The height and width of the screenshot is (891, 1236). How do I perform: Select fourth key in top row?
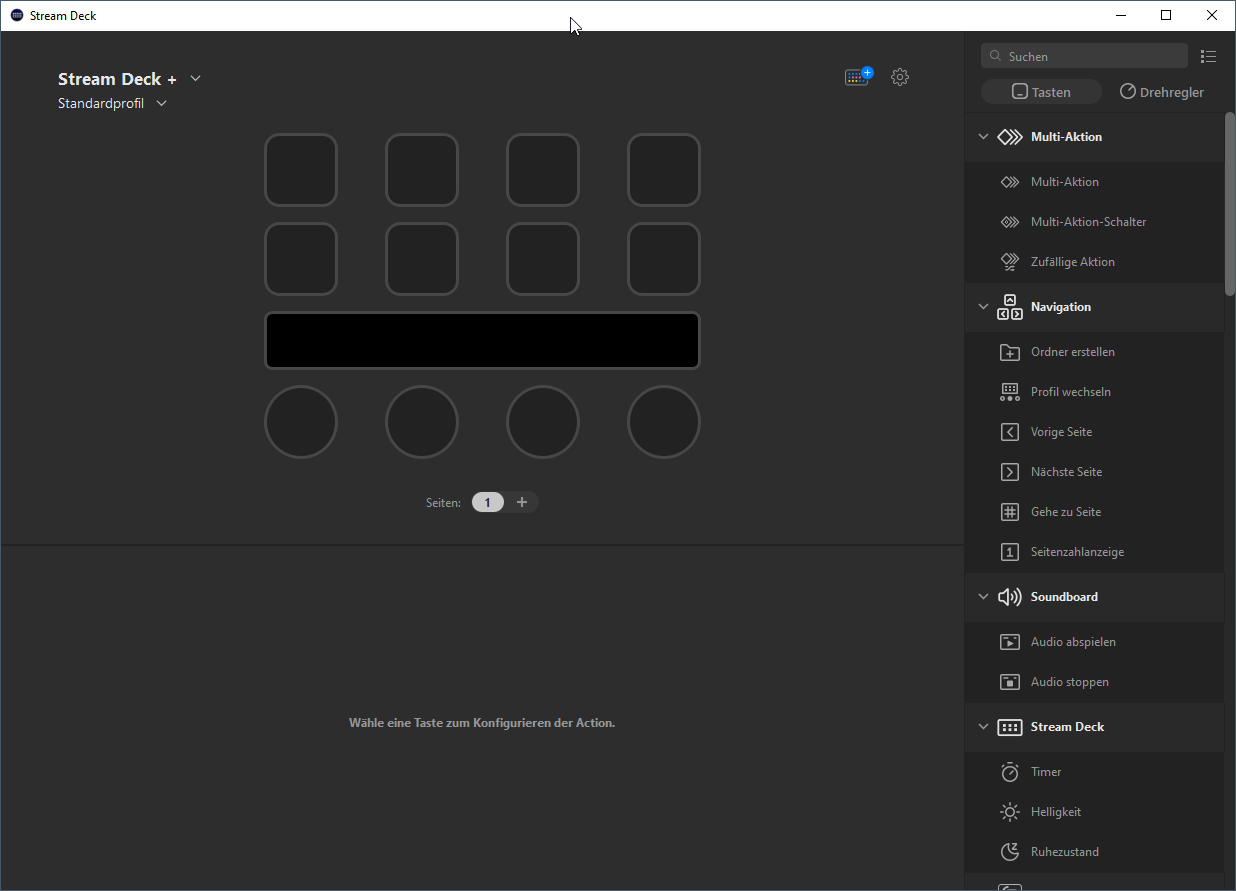(x=664, y=170)
